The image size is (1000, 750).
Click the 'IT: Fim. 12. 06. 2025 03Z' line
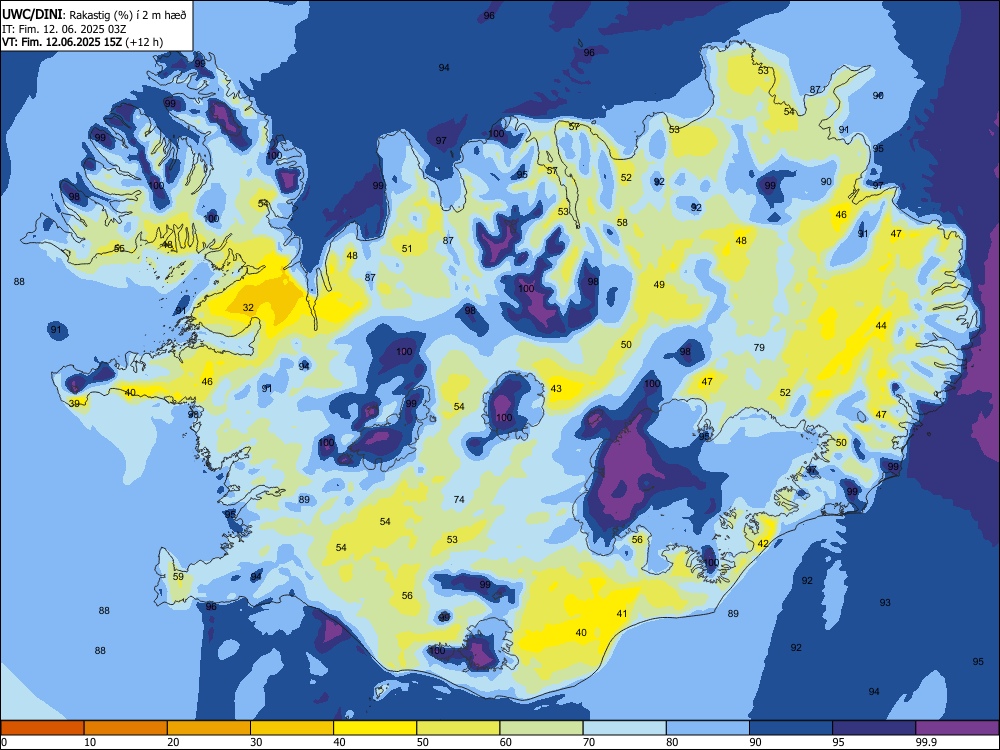point(62,29)
